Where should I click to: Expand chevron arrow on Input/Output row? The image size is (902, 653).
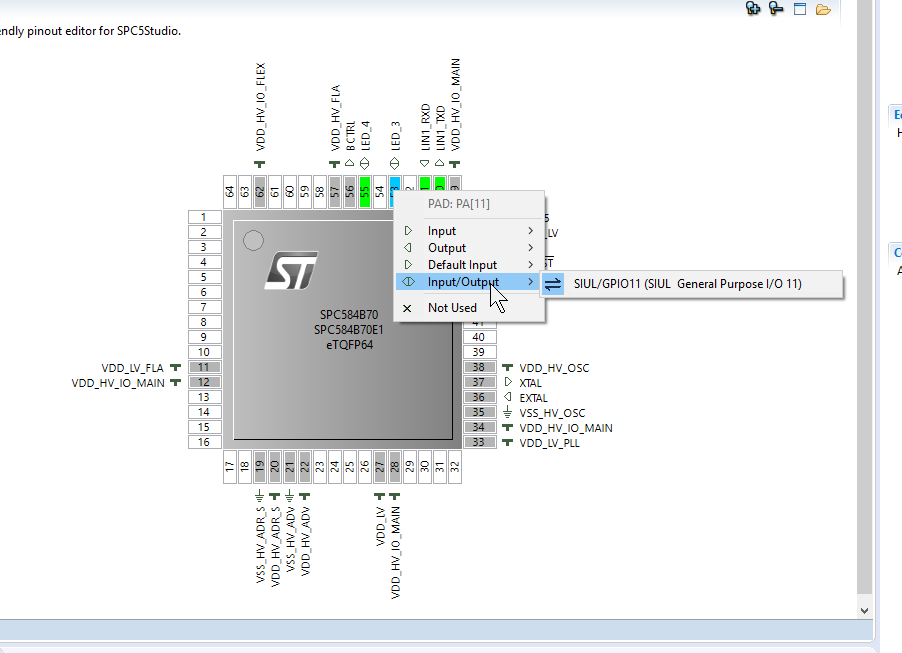click(530, 282)
